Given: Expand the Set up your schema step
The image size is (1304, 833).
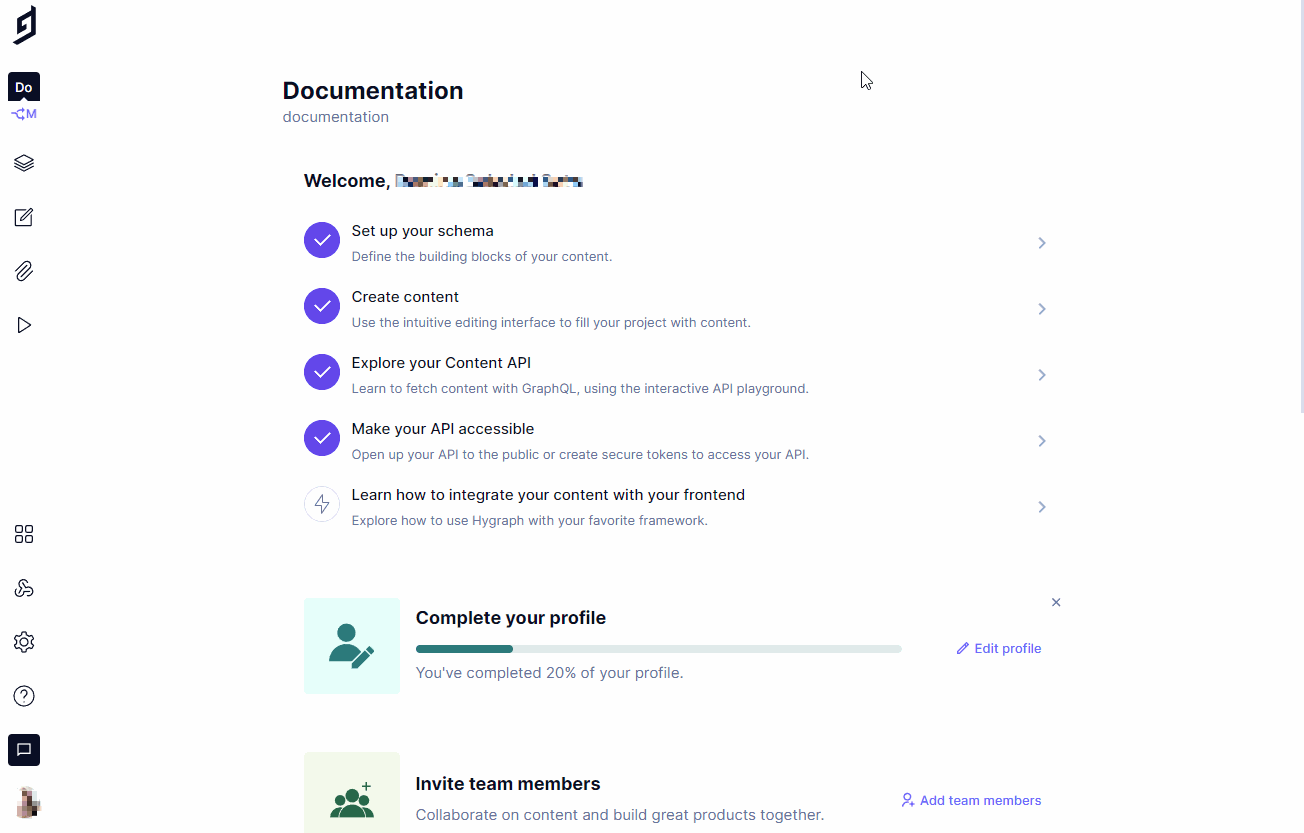Looking at the screenshot, I should (x=1041, y=243).
